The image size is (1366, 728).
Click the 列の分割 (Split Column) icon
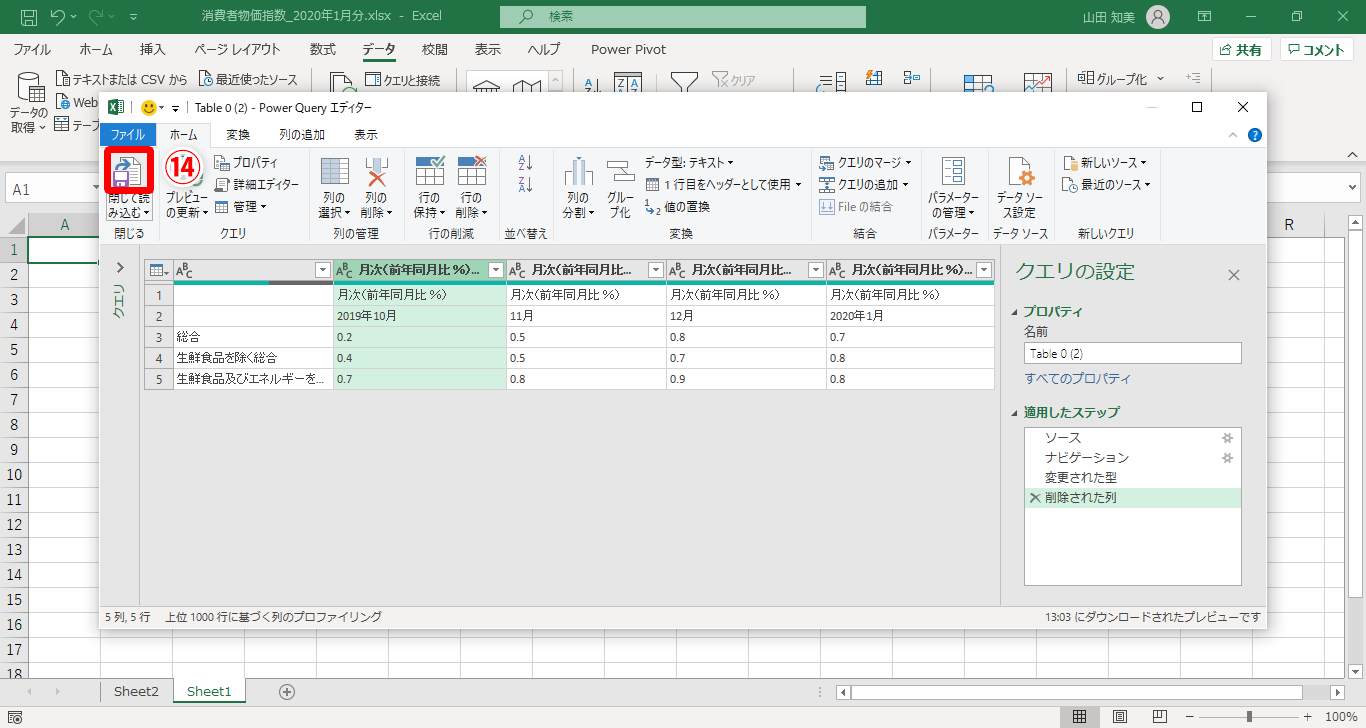(578, 173)
